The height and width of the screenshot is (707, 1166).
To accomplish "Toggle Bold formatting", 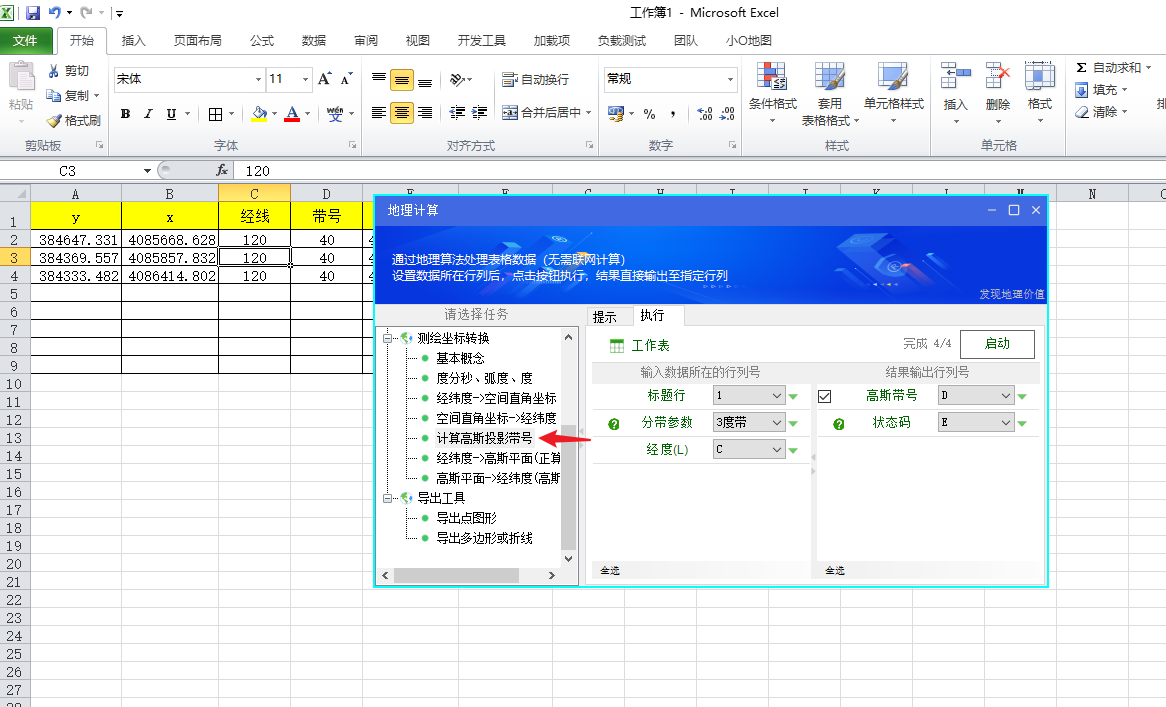I will 126,114.
